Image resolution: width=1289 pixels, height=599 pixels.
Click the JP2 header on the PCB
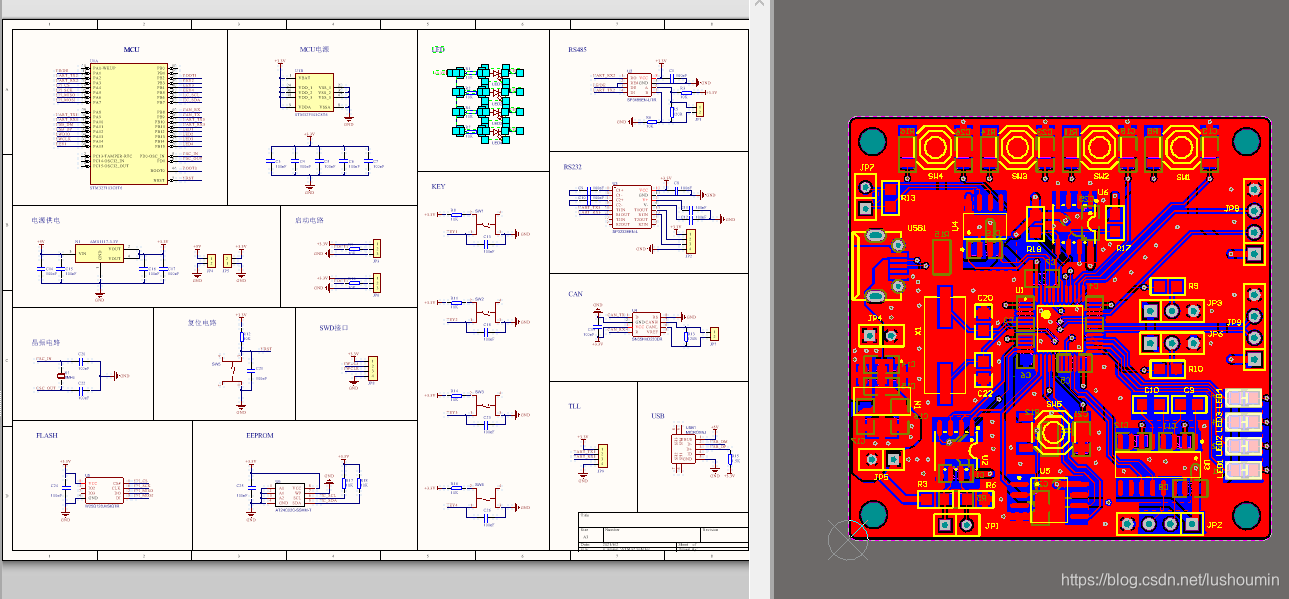coord(1161,523)
